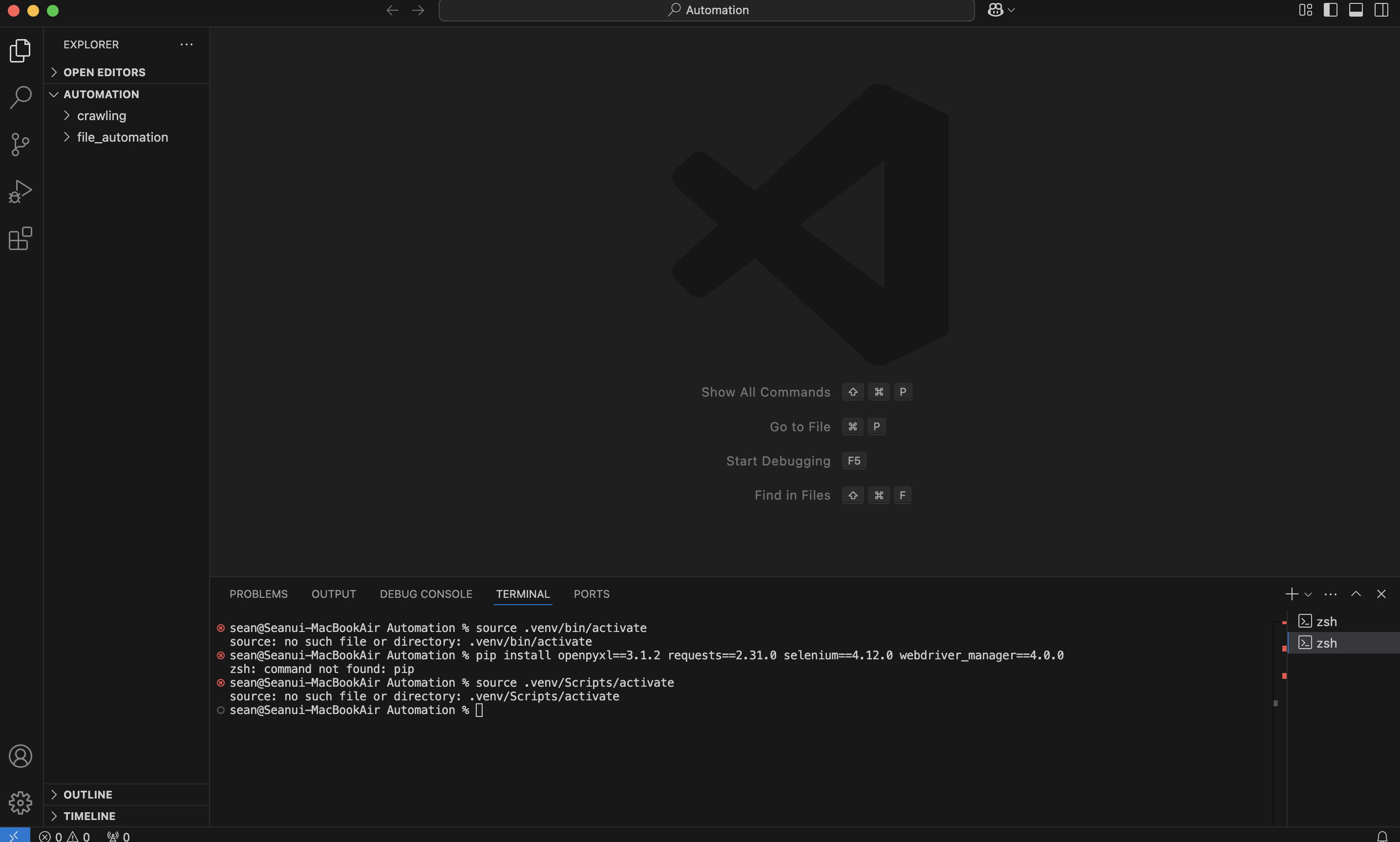Open Run and Debug view
This screenshot has height=842, width=1400.
point(21,191)
